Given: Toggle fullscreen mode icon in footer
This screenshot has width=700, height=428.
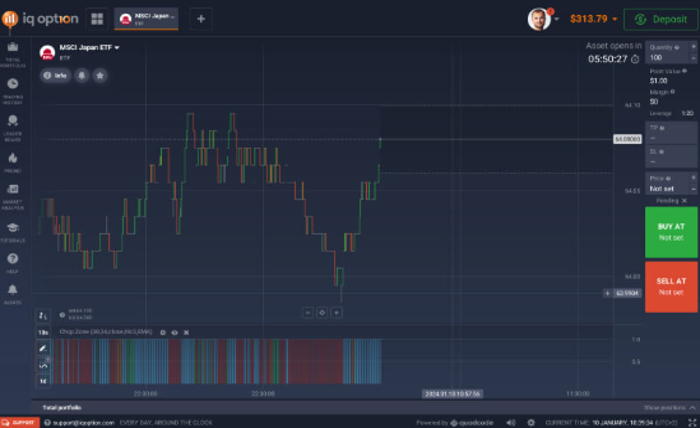Looking at the screenshot, I should pos(692,422).
